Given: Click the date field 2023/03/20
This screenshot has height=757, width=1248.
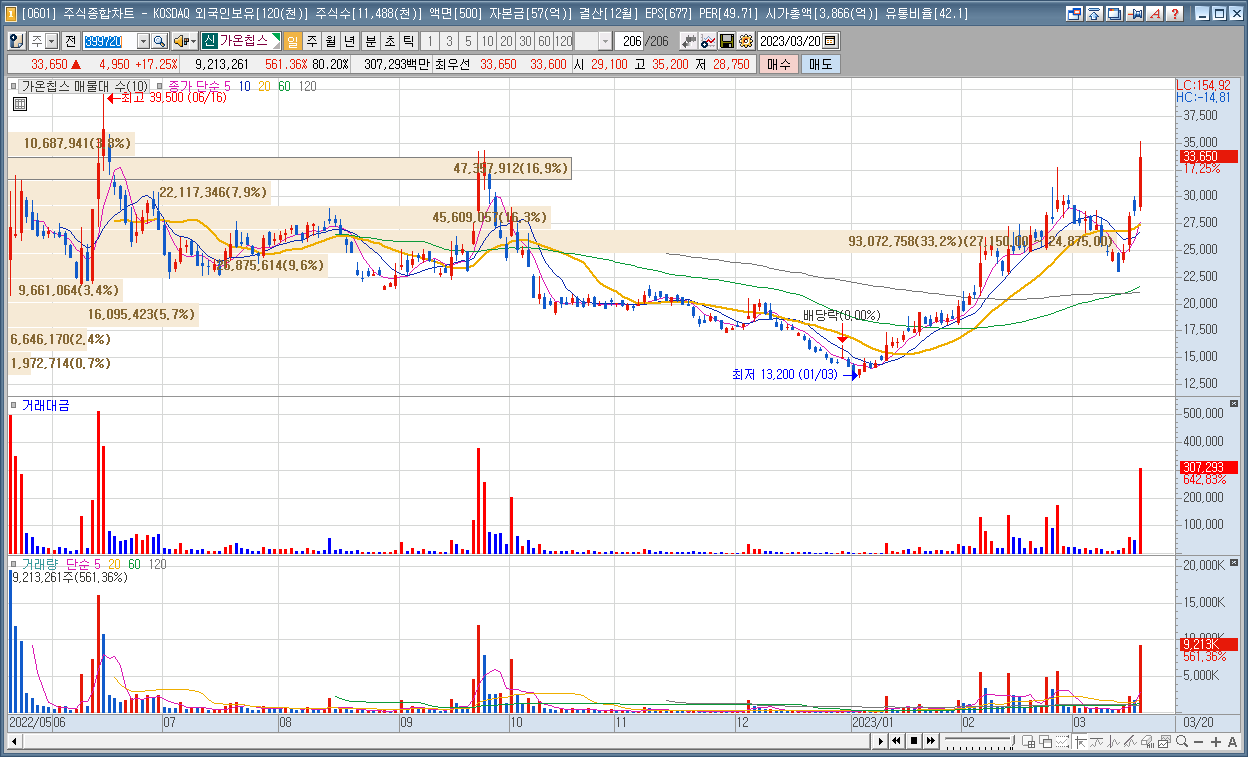Looking at the screenshot, I should coord(790,41).
